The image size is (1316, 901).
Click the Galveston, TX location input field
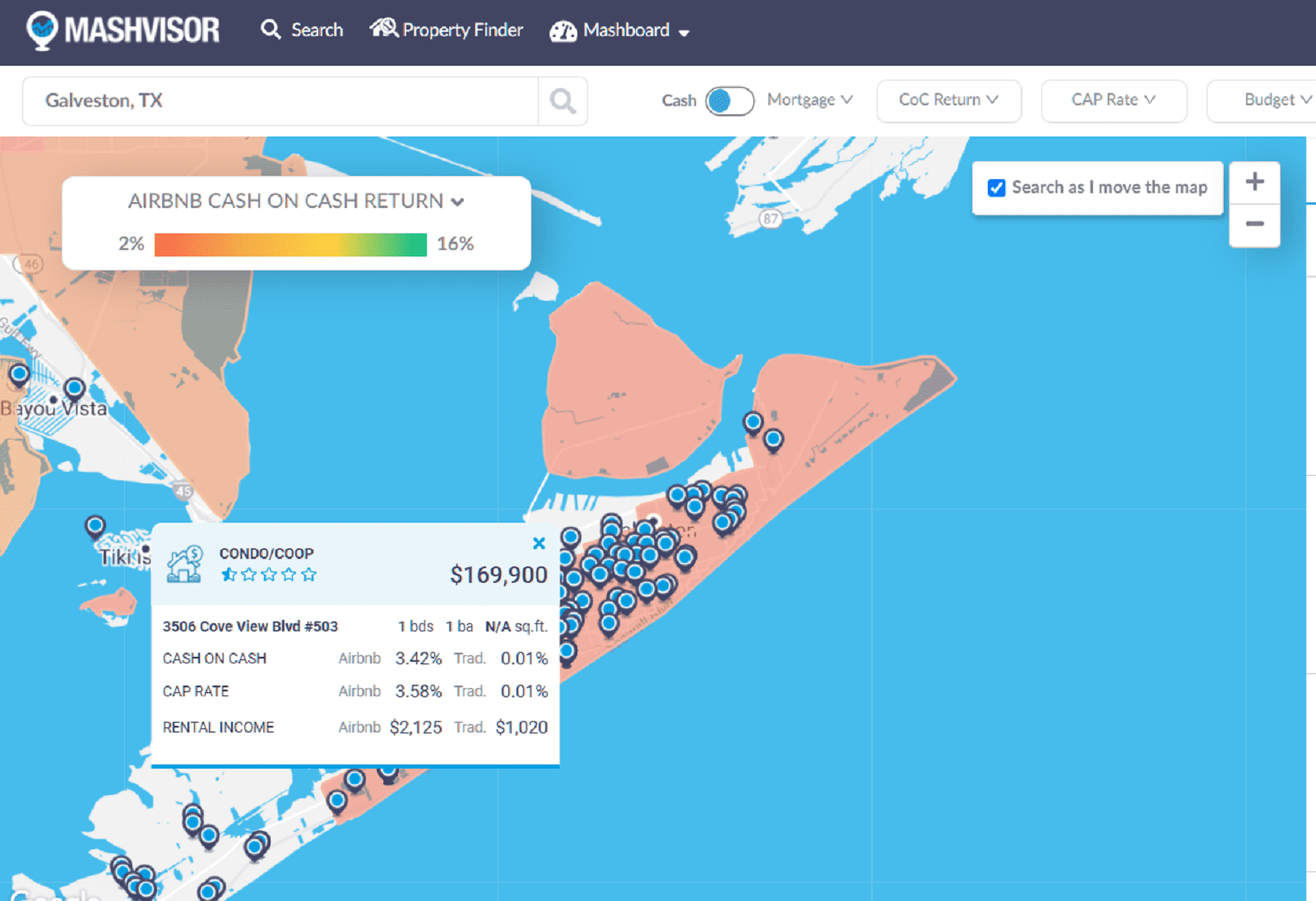(280, 101)
